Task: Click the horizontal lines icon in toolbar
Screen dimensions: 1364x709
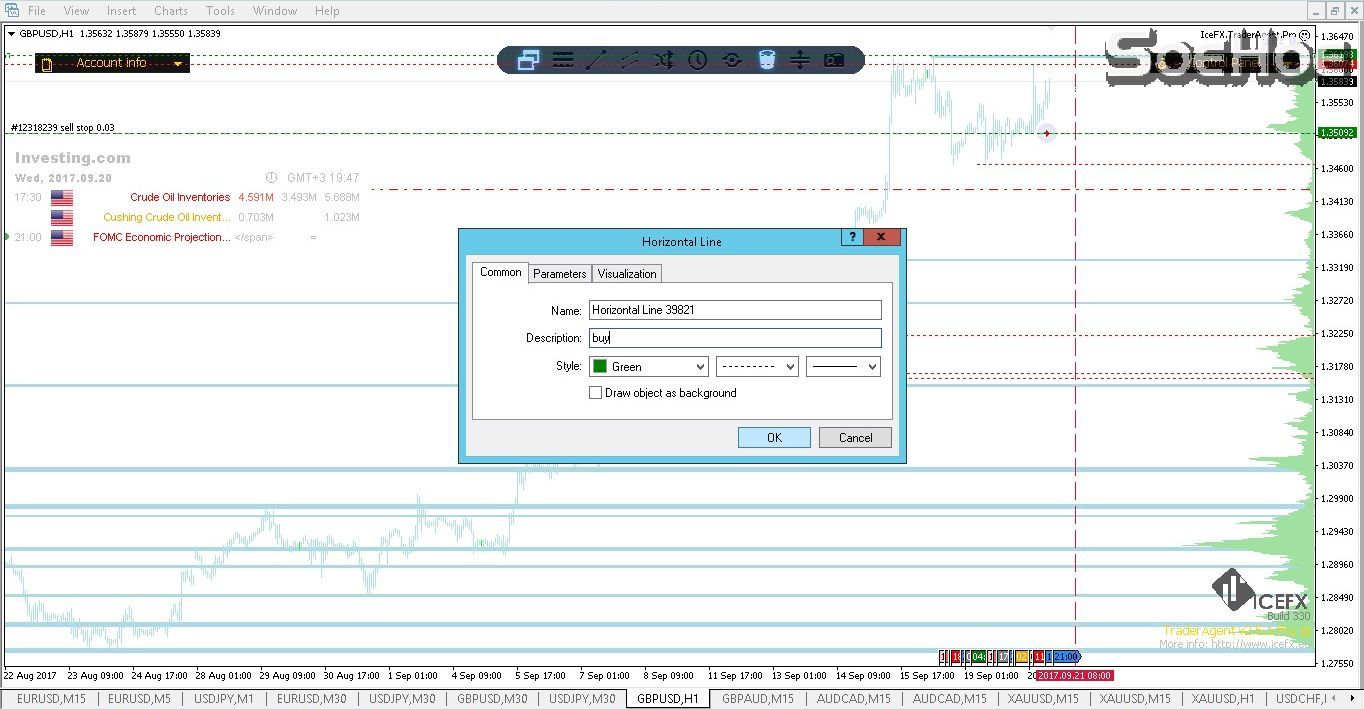Action: point(563,60)
